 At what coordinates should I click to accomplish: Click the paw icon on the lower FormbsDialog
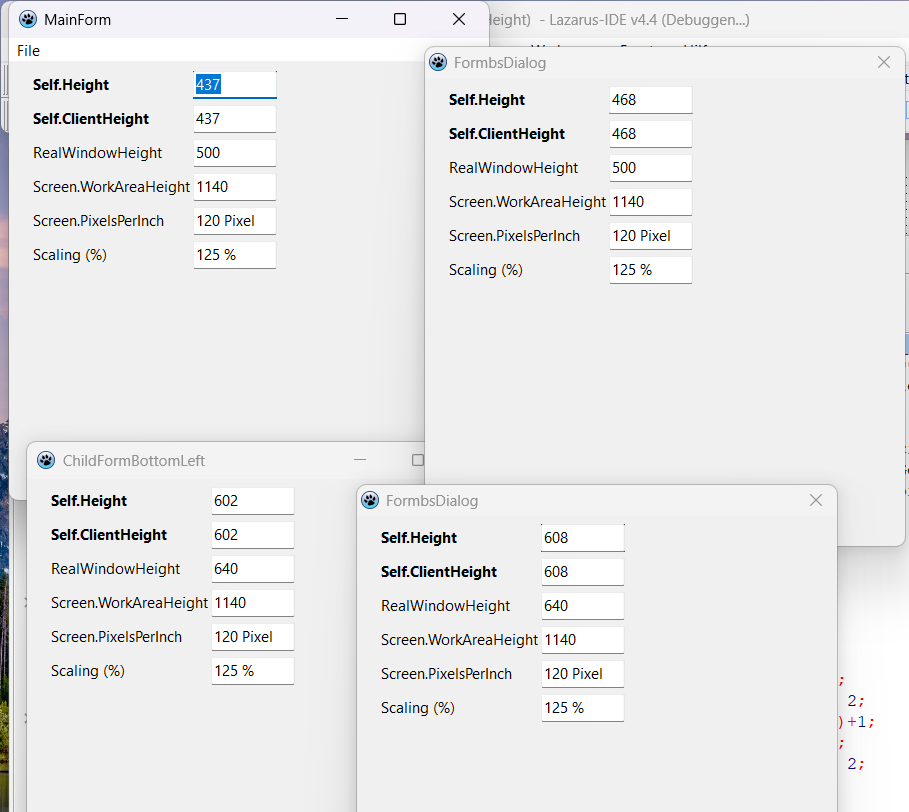[x=370, y=500]
